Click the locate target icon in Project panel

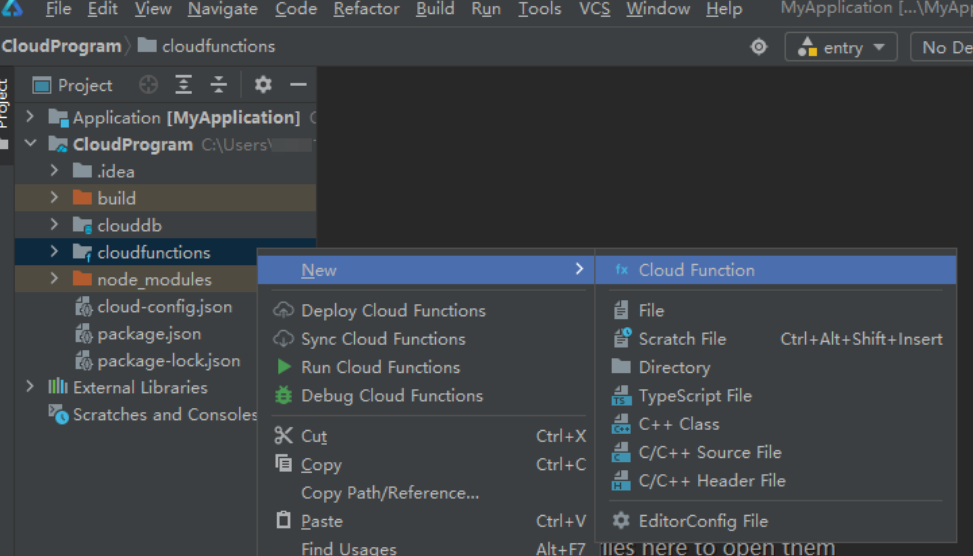point(148,85)
